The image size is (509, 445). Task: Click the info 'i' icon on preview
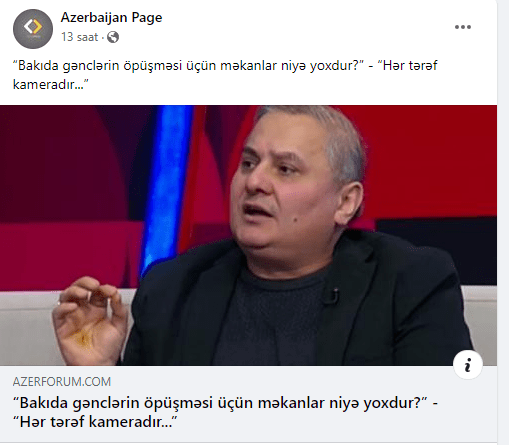pyautogui.click(x=468, y=365)
